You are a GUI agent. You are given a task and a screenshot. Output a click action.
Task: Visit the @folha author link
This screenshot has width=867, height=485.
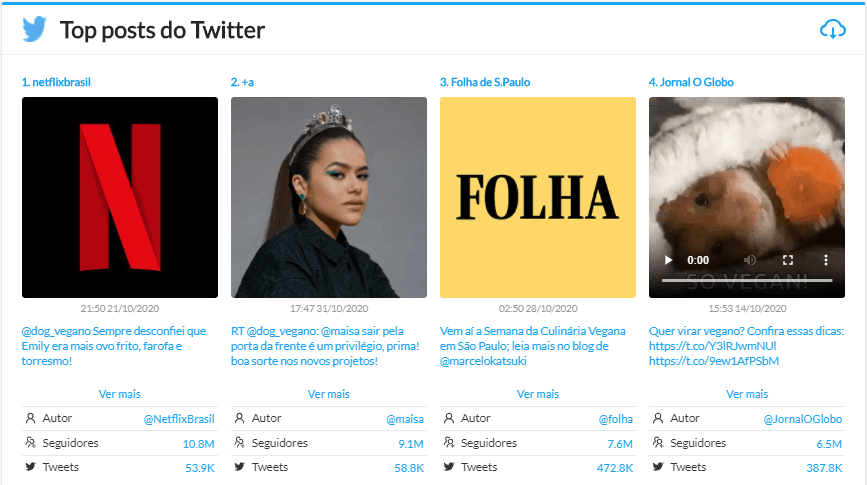(x=615, y=419)
